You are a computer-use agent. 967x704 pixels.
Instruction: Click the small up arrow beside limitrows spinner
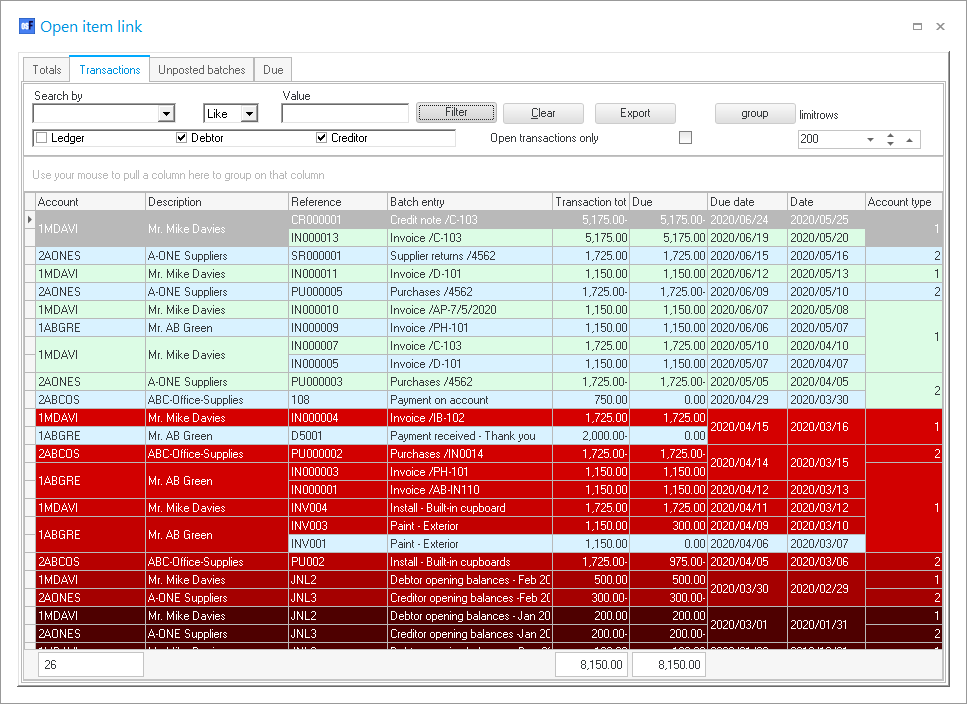tap(909, 139)
